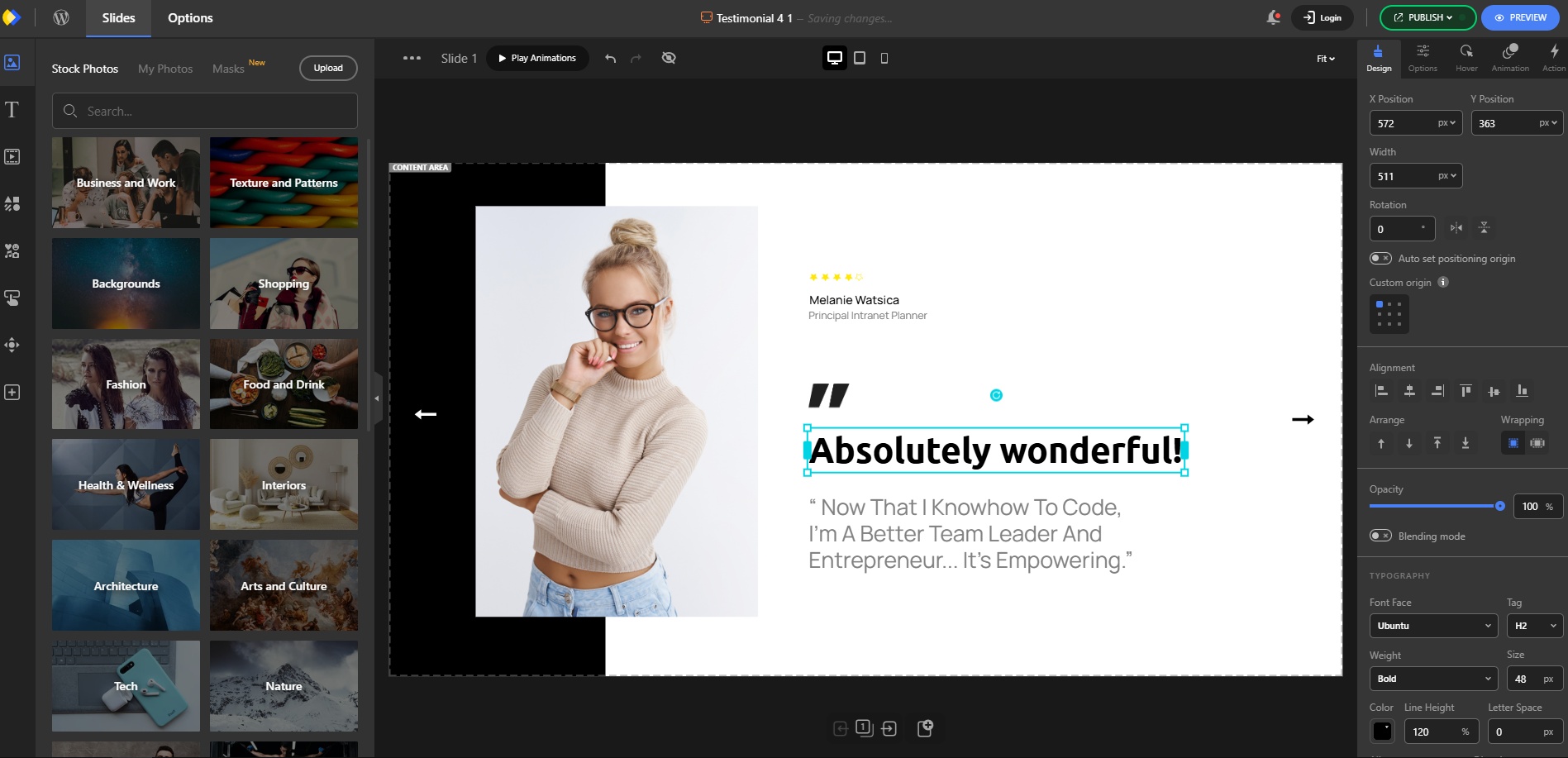Image resolution: width=1568 pixels, height=758 pixels.
Task: Open the text elements panel
Action: point(12,109)
